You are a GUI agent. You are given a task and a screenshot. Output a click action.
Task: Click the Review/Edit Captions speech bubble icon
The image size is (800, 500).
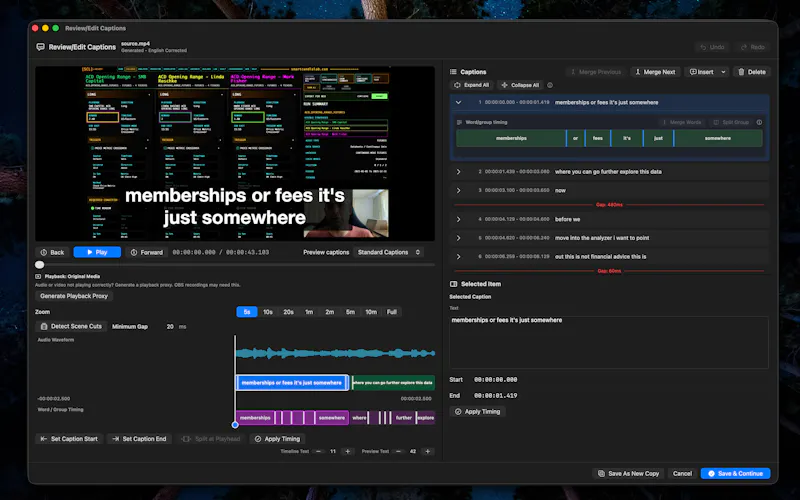[x=40, y=47]
